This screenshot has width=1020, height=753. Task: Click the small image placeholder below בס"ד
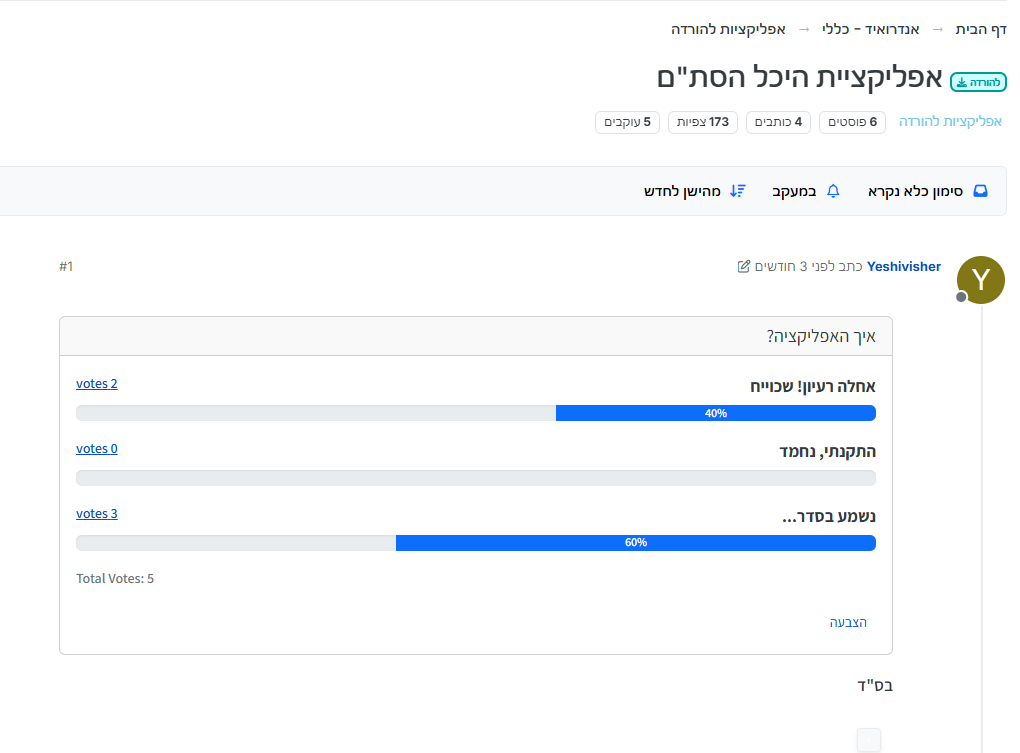click(x=868, y=740)
